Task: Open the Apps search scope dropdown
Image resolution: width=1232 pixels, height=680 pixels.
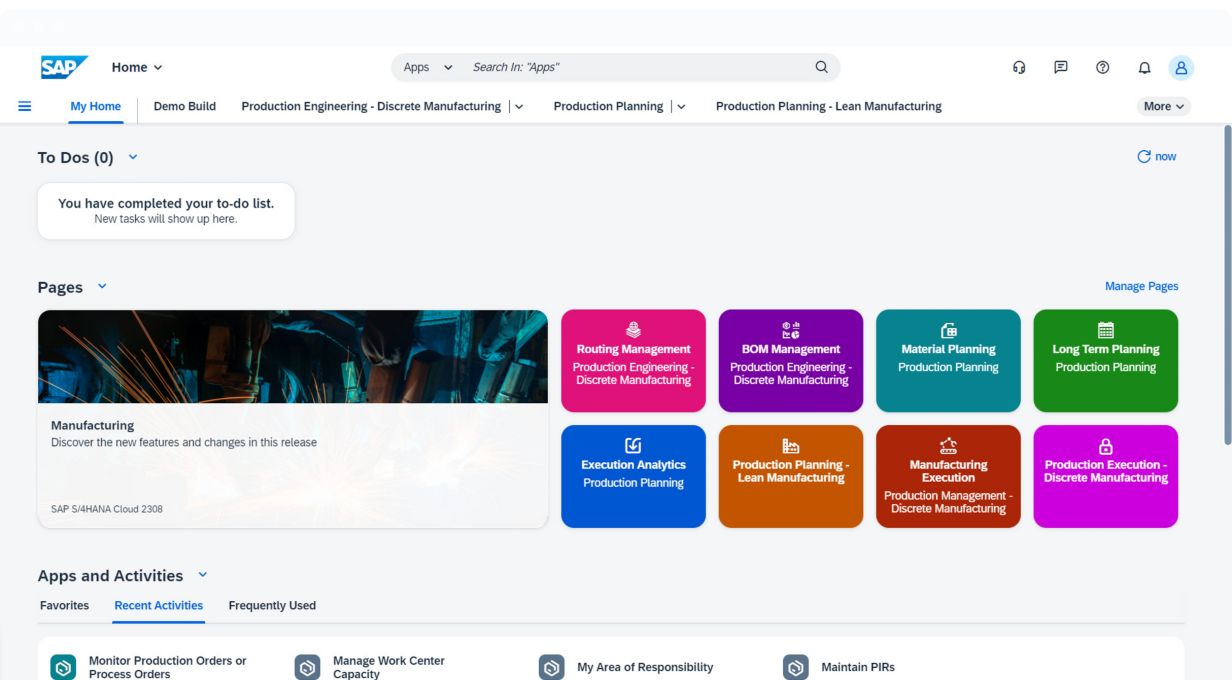Action: tap(428, 67)
